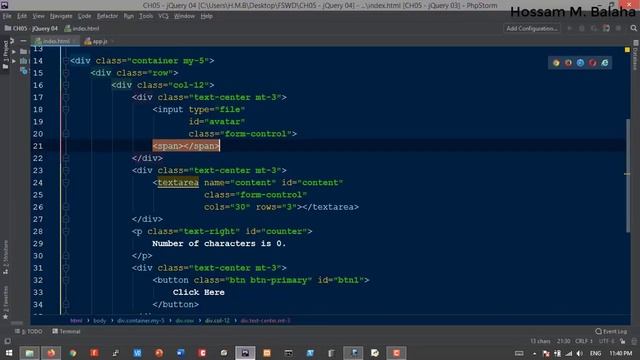Screen dimensions: 640x360
Task: Click the UTF-8 encoding status entry
Action: point(607,341)
